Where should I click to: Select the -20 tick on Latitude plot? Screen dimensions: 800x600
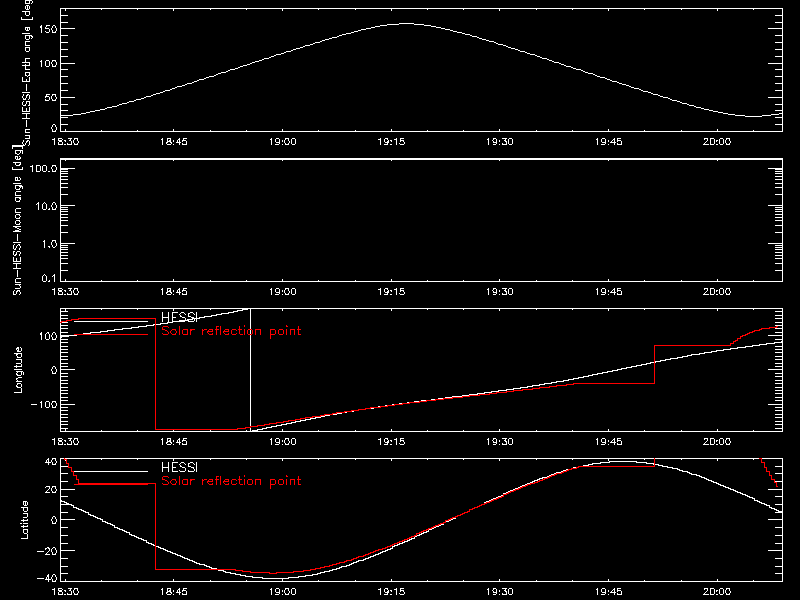(47, 551)
